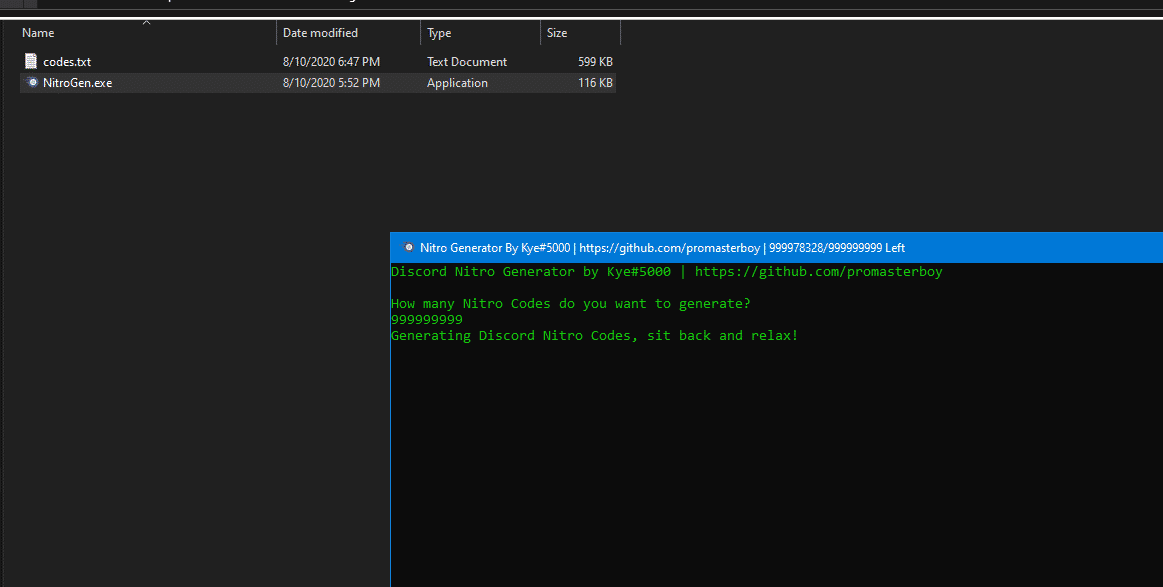
Task: Select the NitroGen.exe file name
Action: point(78,82)
